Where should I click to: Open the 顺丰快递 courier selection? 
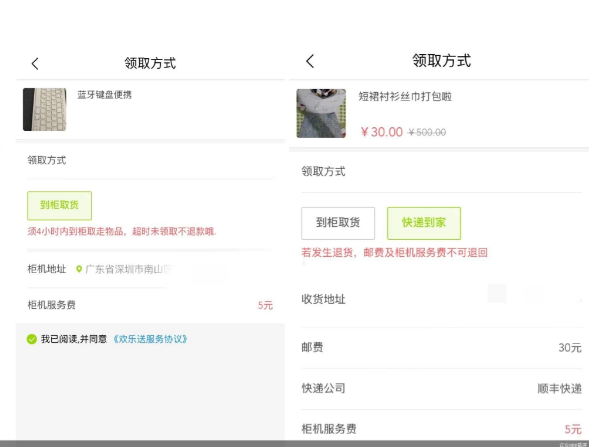click(558, 388)
